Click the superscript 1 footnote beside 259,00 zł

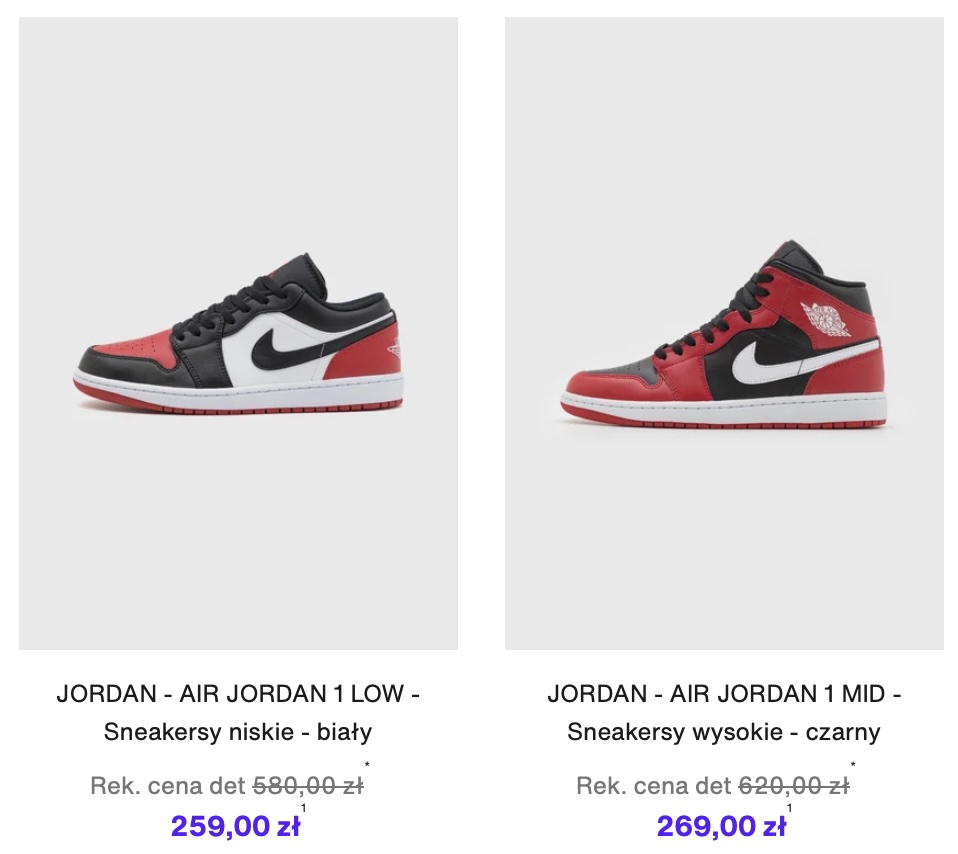coord(303,808)
